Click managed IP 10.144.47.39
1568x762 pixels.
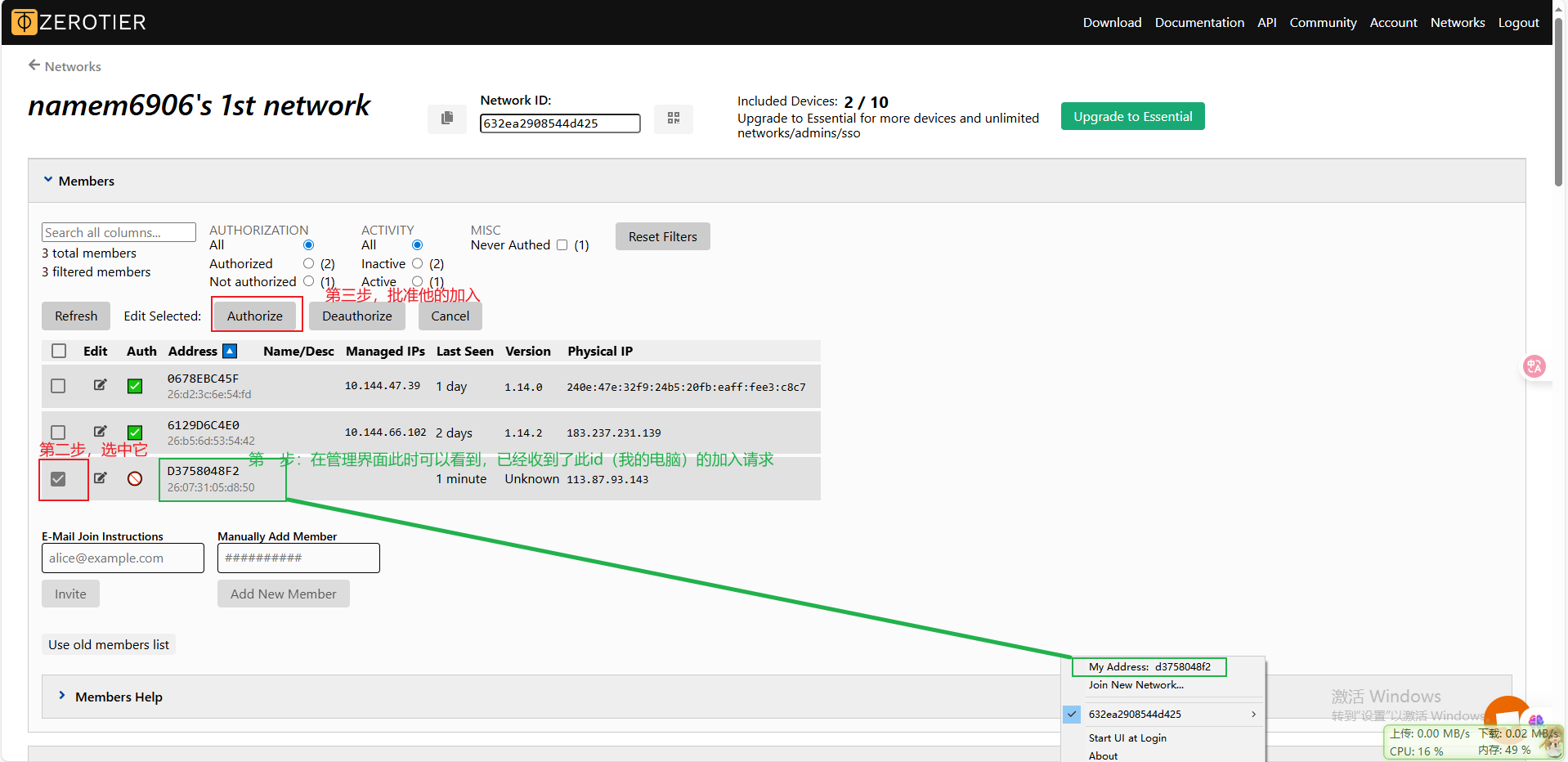coord(383,386)
